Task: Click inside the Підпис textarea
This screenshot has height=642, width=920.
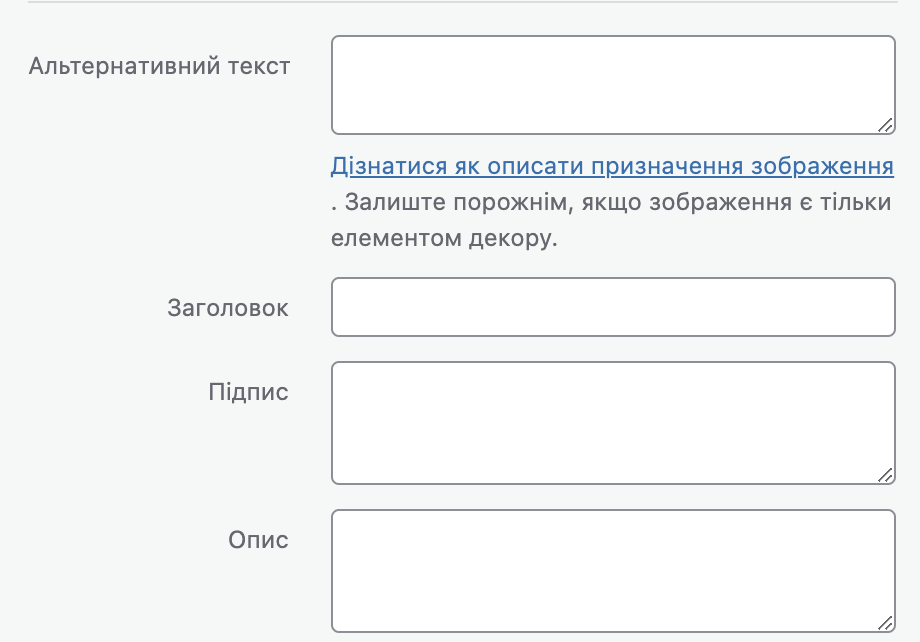Action: click(612, 423)
